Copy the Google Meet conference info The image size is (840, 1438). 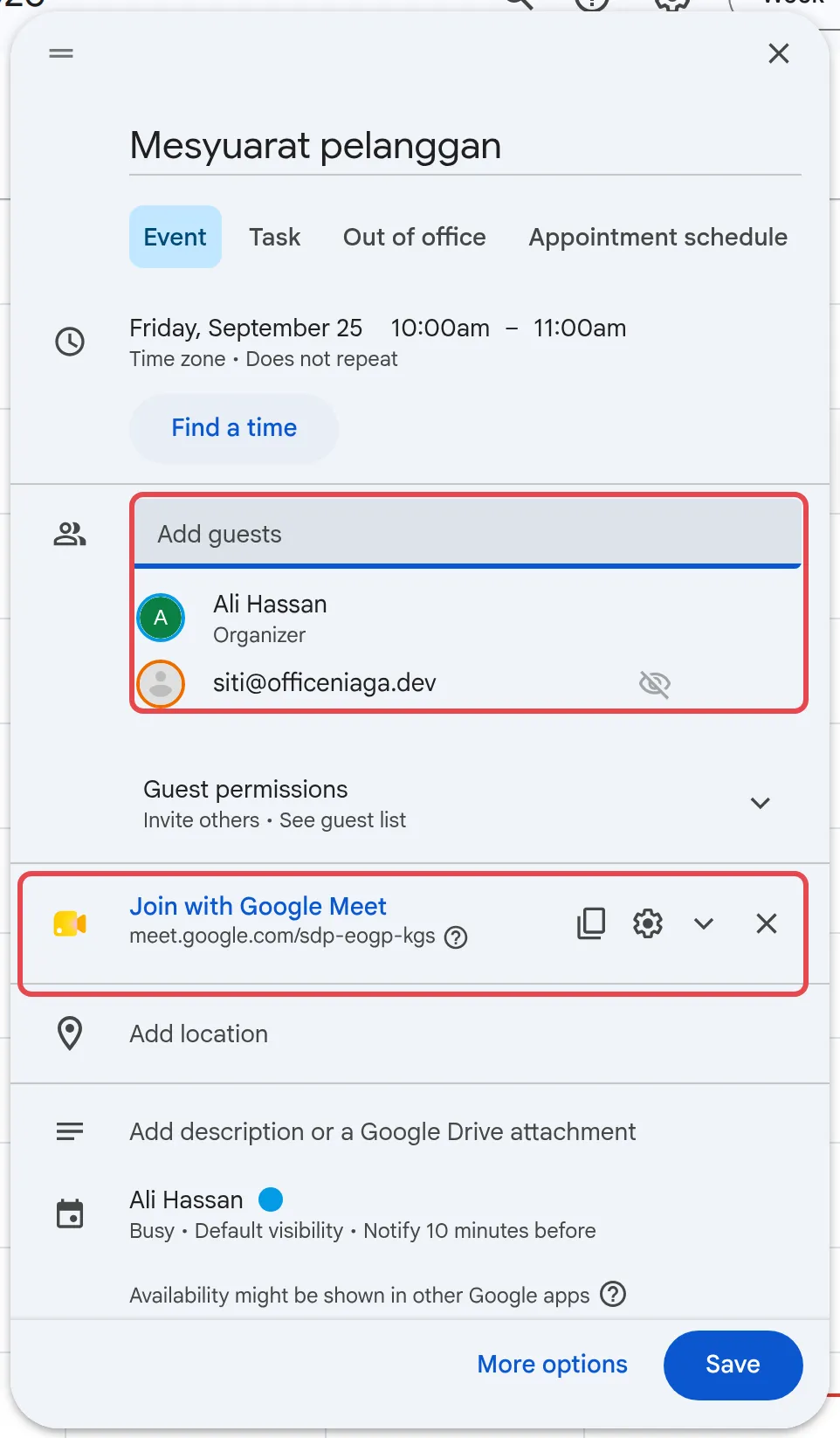click(x=591, y=923)
